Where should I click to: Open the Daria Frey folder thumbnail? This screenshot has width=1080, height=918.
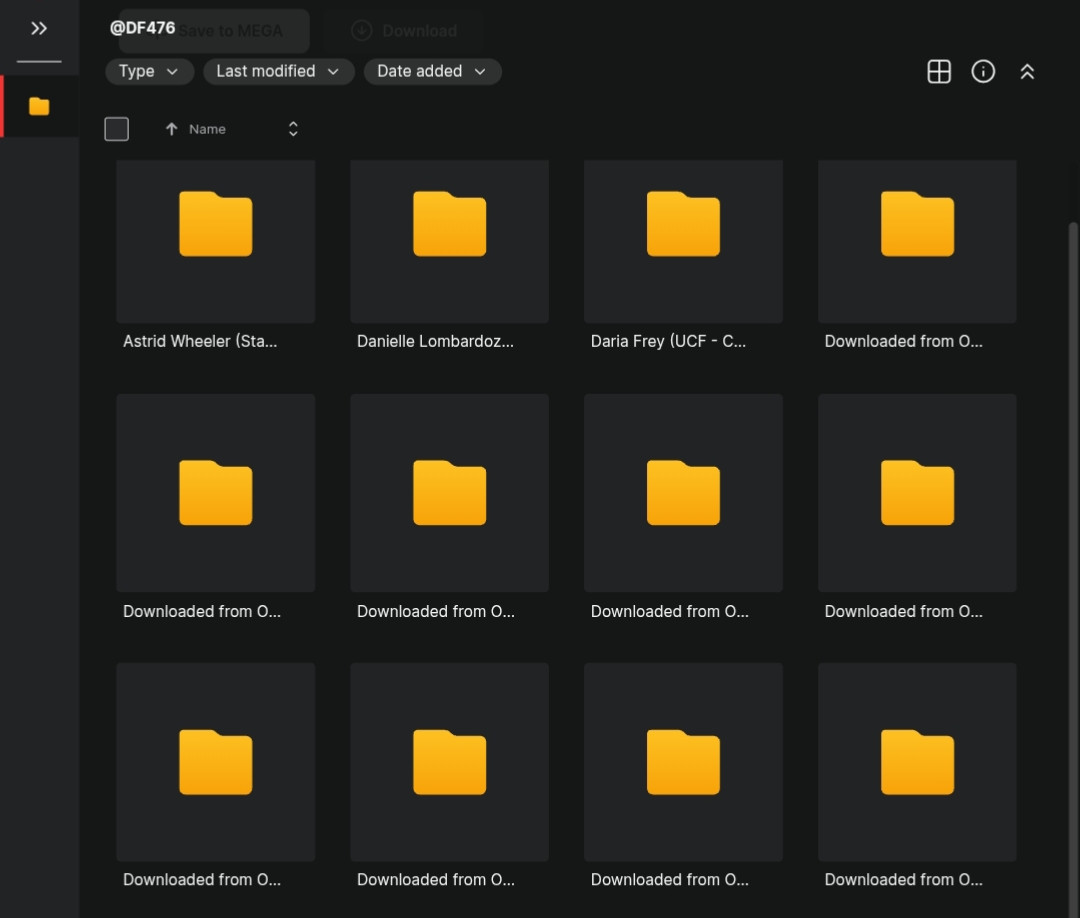click(x=683, y=241)
